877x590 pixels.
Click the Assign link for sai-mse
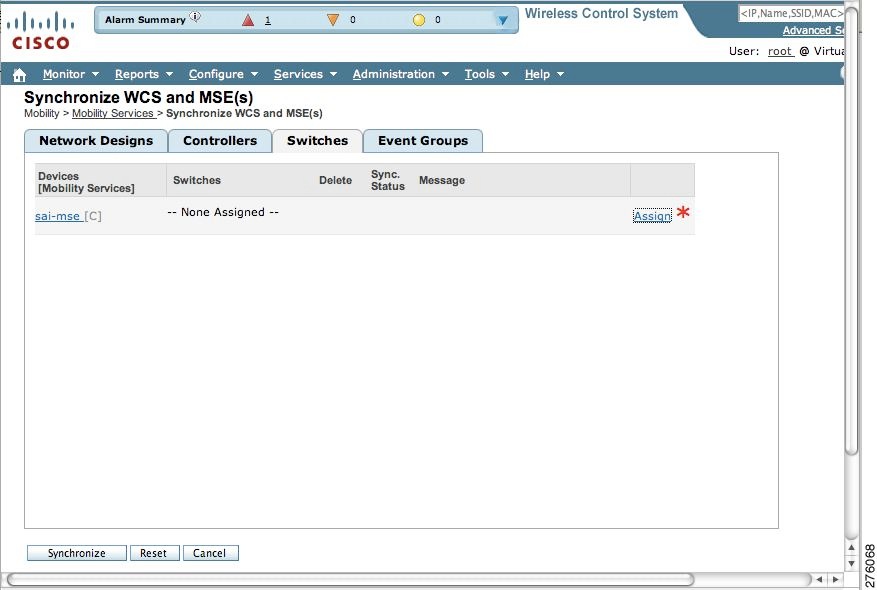pyautogui.click(x=652, y=216)
